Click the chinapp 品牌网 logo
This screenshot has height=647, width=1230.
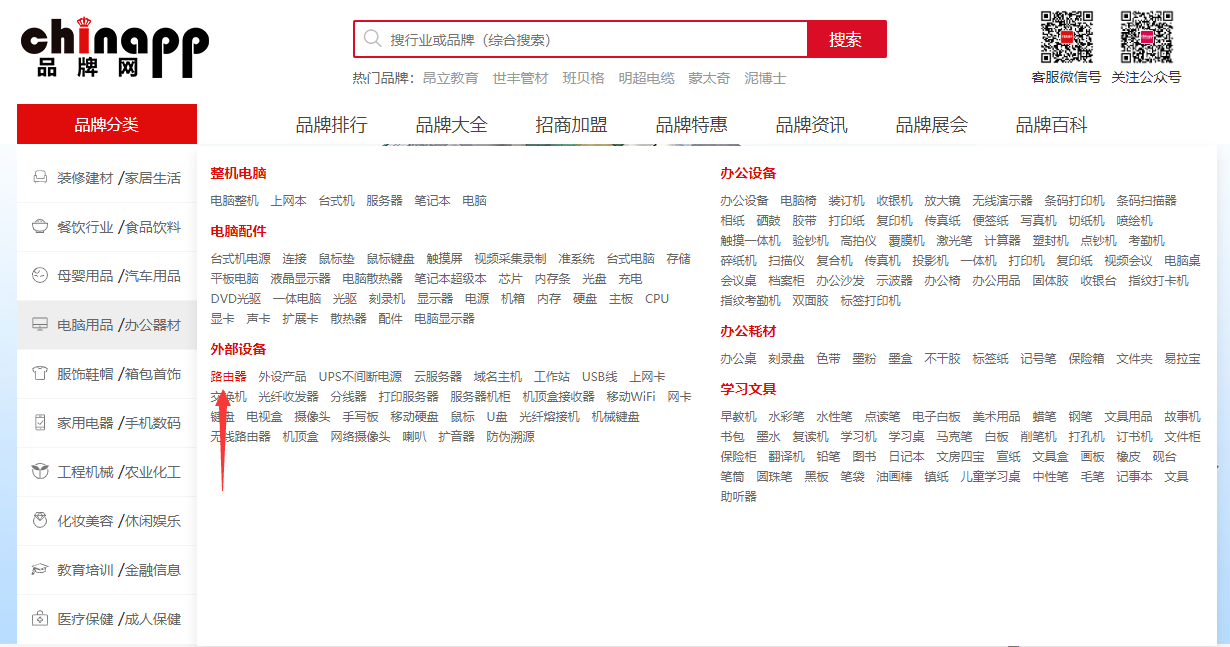[x=114, y=48]
